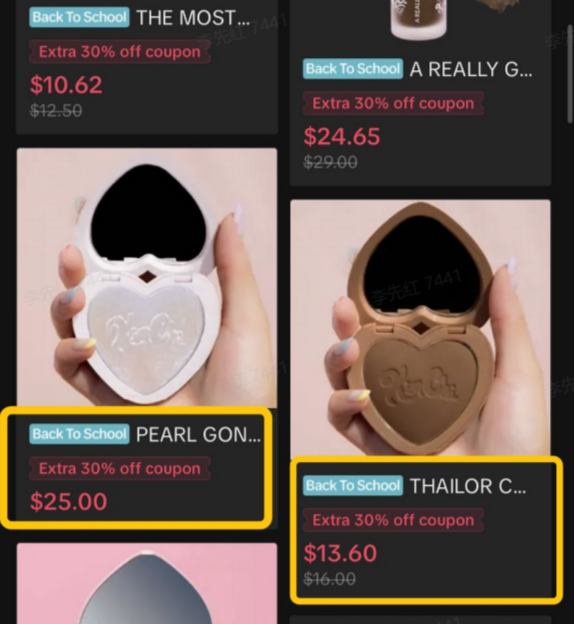
Task: Click the $24.65 sale price
Action: coord(342,136)
